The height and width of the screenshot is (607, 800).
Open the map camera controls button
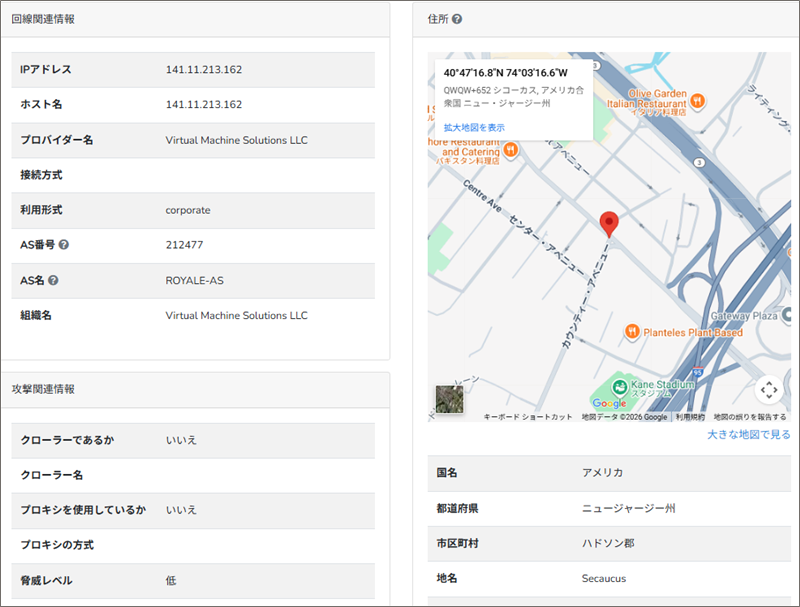[767, 389]
